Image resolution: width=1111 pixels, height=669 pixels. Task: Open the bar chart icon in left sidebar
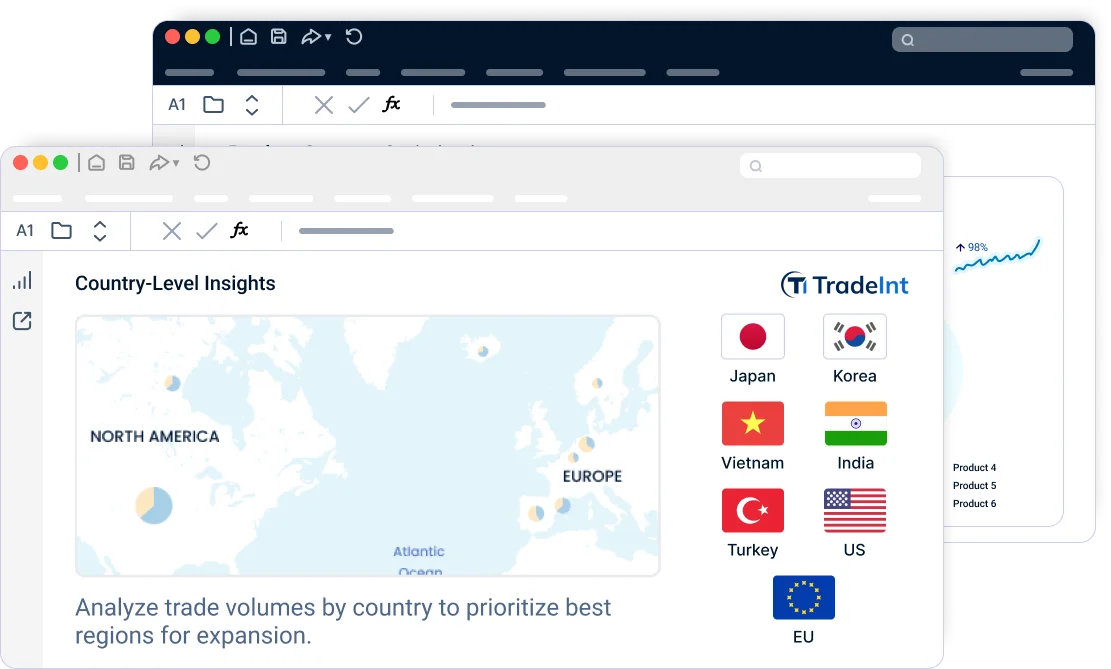tap(22, 280)
